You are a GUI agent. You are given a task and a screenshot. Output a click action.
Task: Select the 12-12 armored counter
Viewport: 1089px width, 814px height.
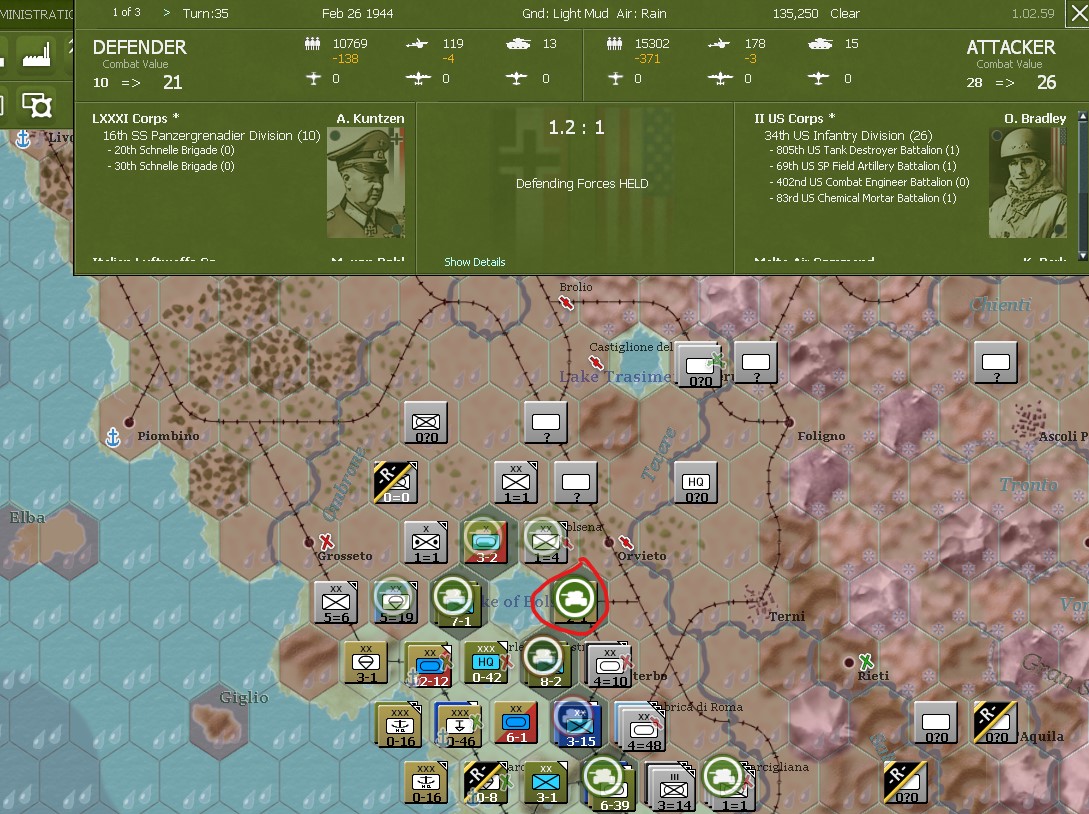pos(429,665)
